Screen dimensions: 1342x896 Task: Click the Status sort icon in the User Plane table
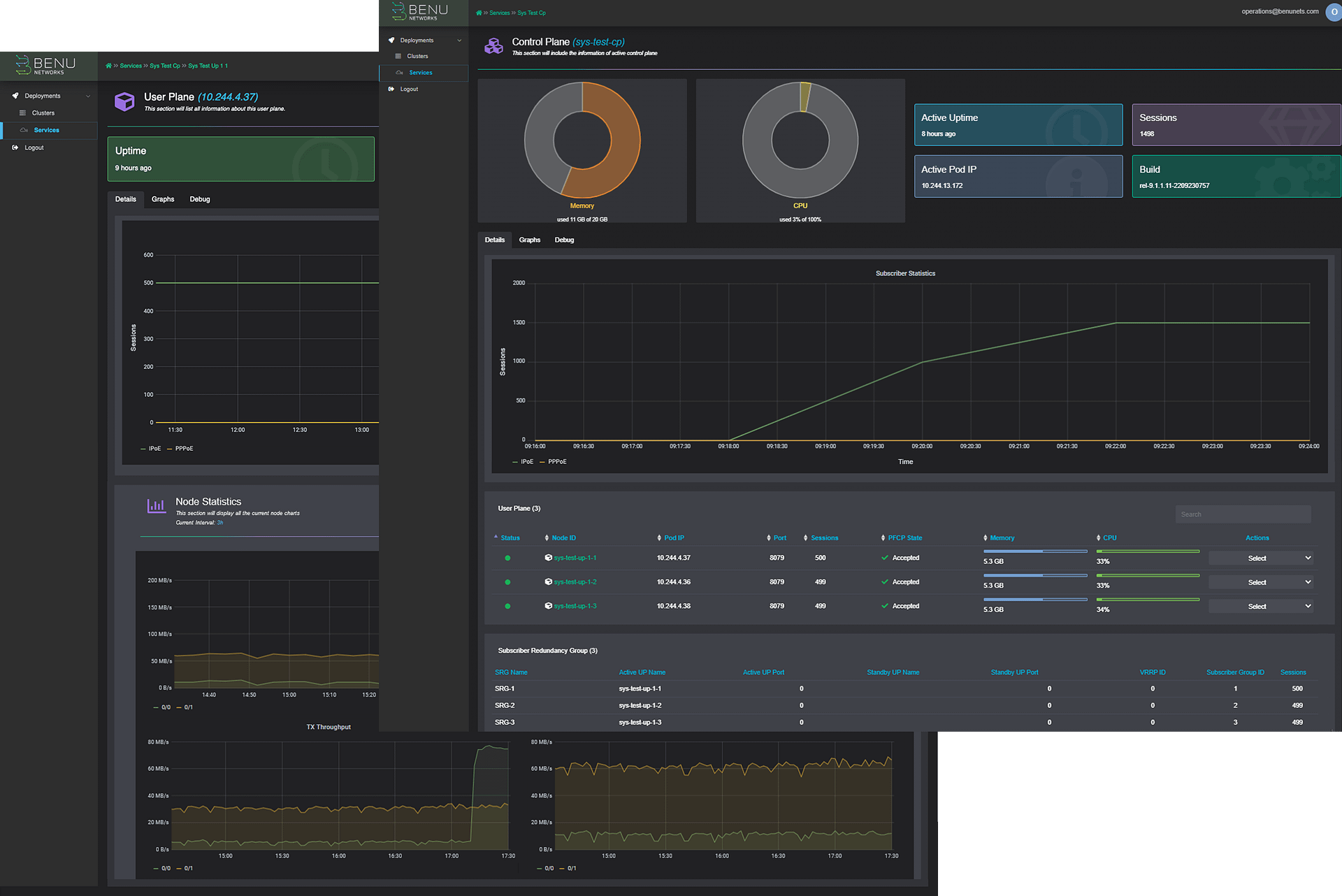pos(496,537)
